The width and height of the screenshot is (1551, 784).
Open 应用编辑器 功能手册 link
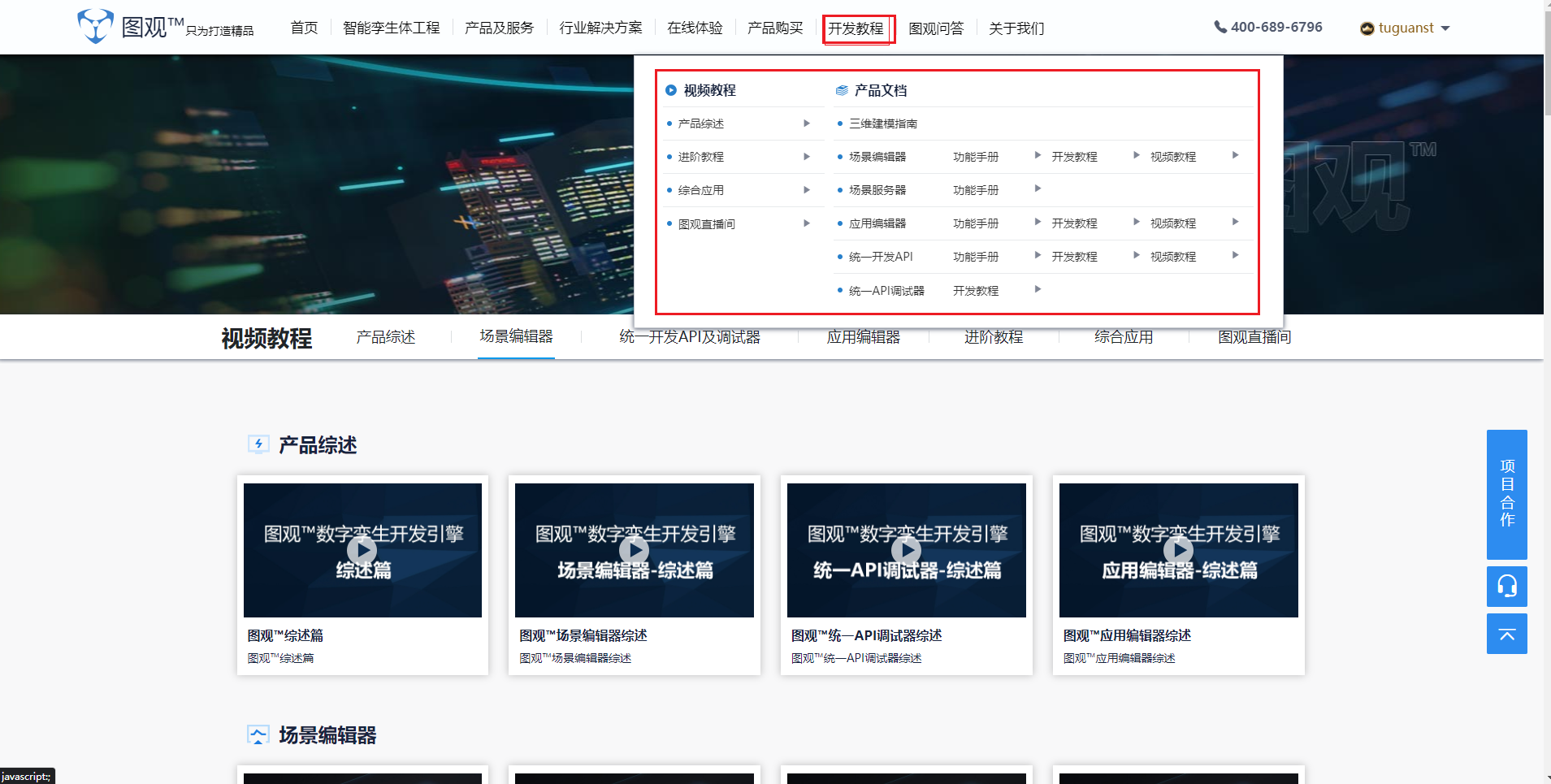pos(976,223)
